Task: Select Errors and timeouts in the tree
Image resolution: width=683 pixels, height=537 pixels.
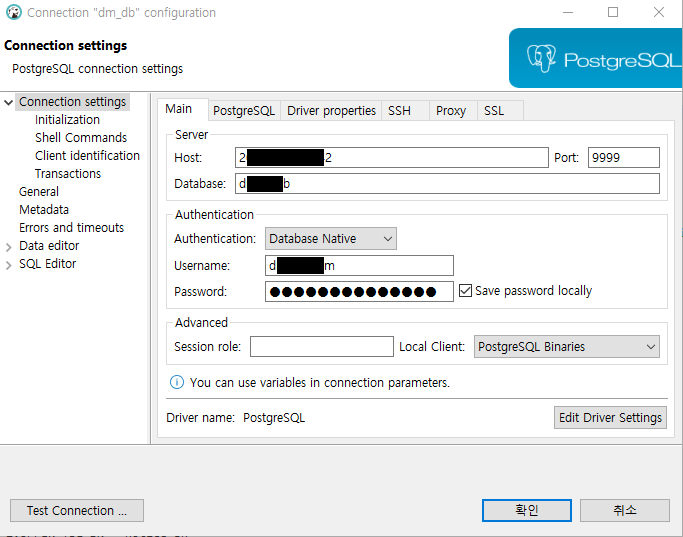Action: tap(71, 228)
